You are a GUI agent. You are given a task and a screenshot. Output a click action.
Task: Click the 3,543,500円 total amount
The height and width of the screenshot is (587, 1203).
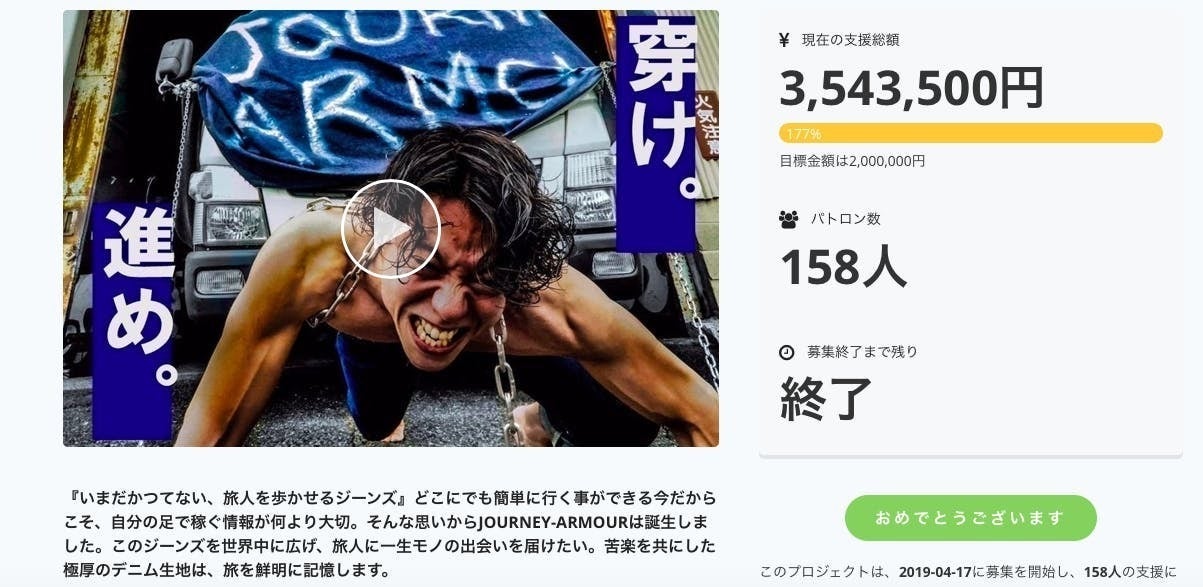911,89
